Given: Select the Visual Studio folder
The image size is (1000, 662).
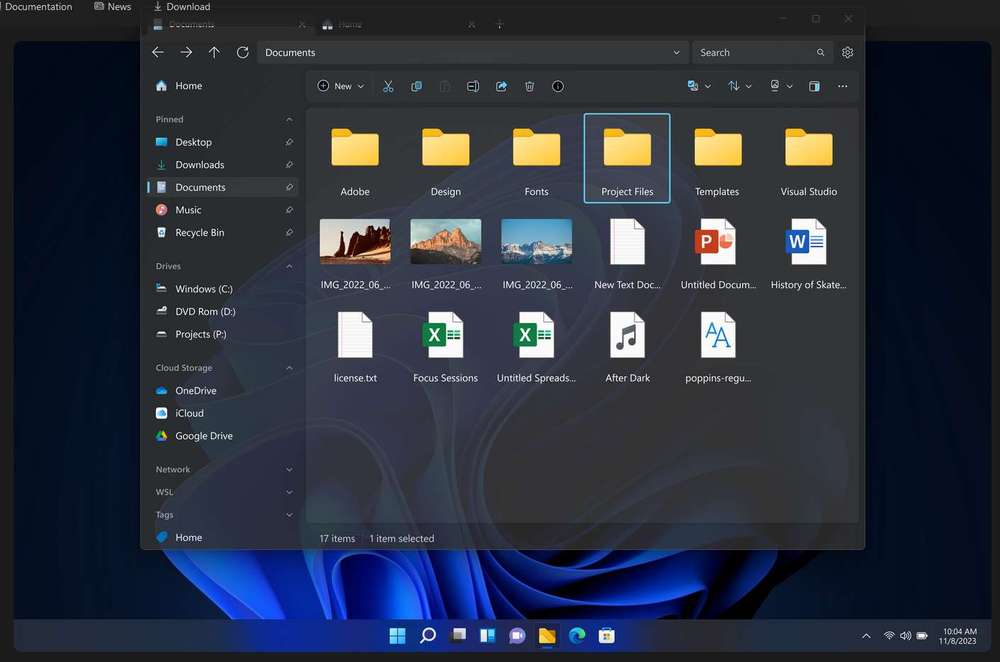Looking at the screenshot, I should click(x=809, y=158).
